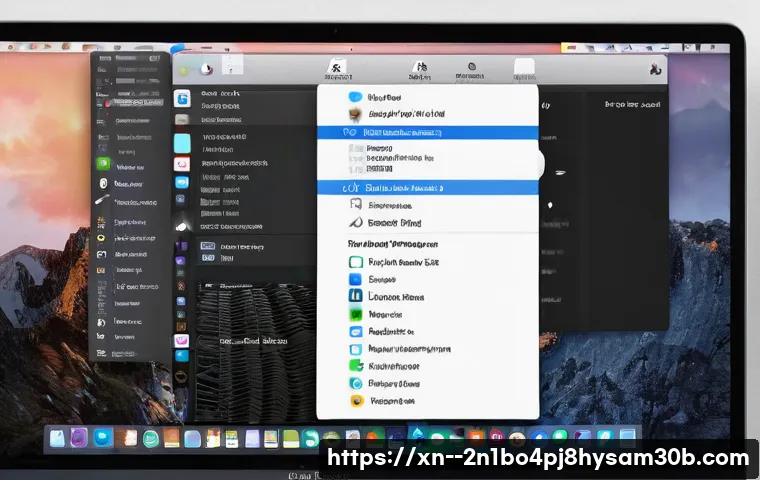Image resolution: width=760 pixels, height=480 pixels.
Task: Open Finder from the left end of the Dock
Action: 58,438
